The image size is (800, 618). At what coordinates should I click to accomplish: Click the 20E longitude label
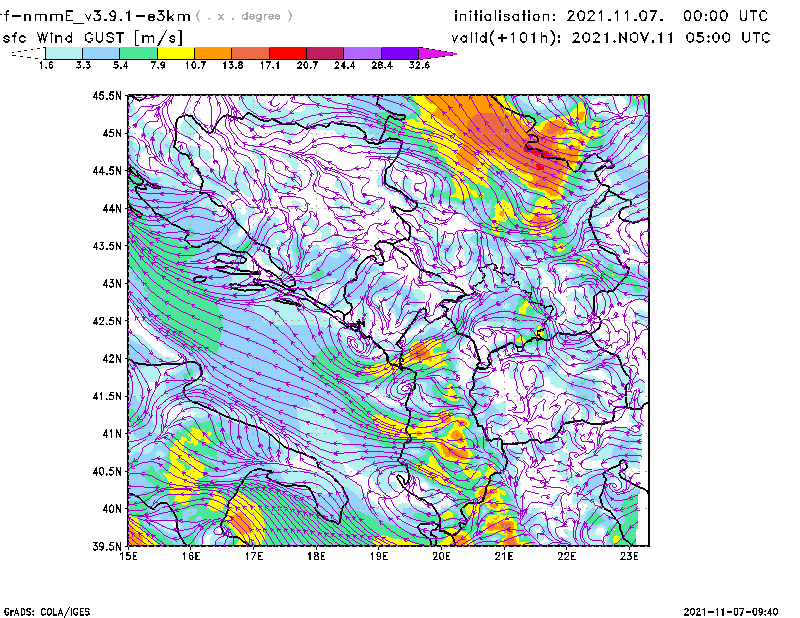[441, 556]
